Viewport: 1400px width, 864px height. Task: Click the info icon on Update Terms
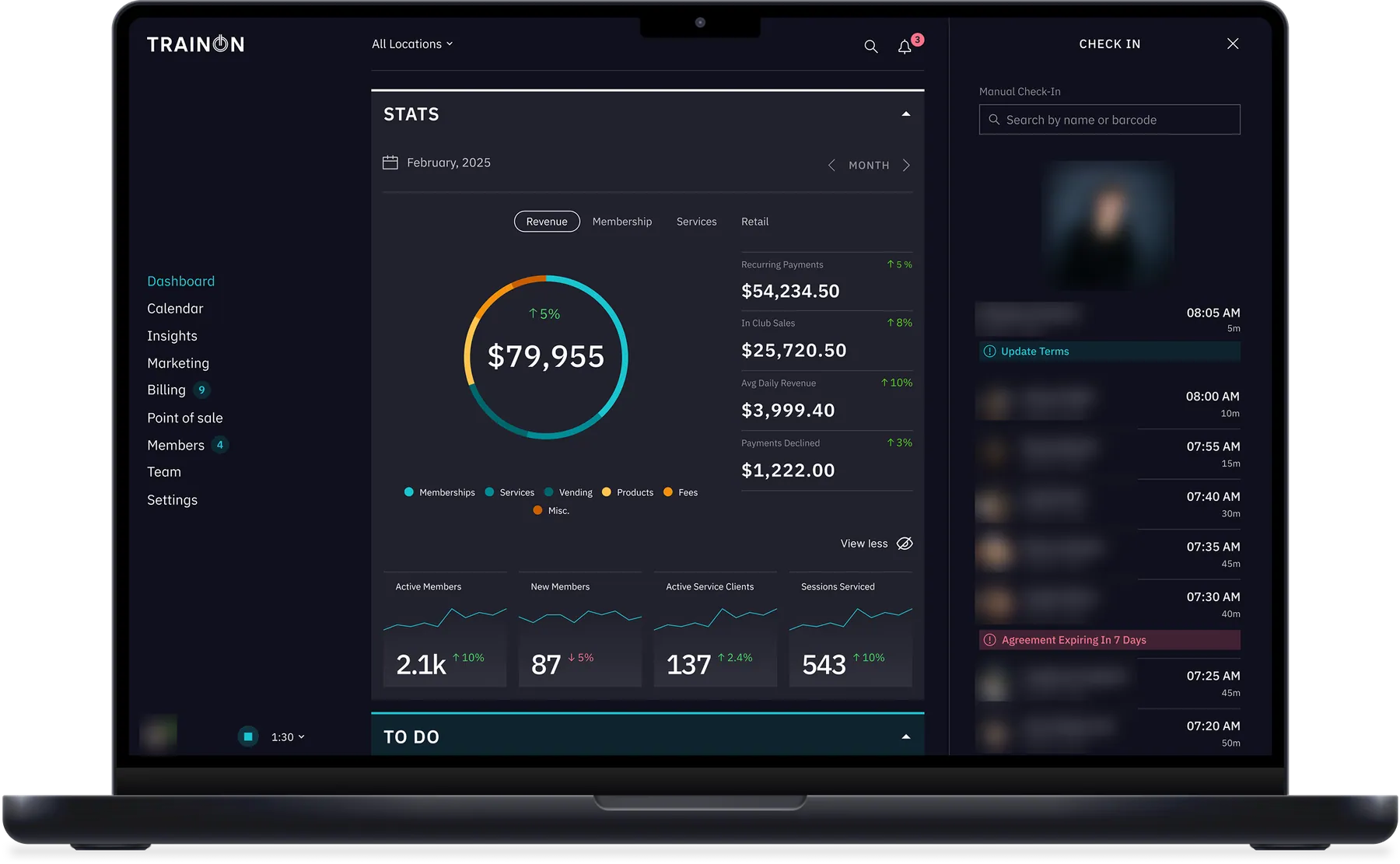(x=989, y=352)
